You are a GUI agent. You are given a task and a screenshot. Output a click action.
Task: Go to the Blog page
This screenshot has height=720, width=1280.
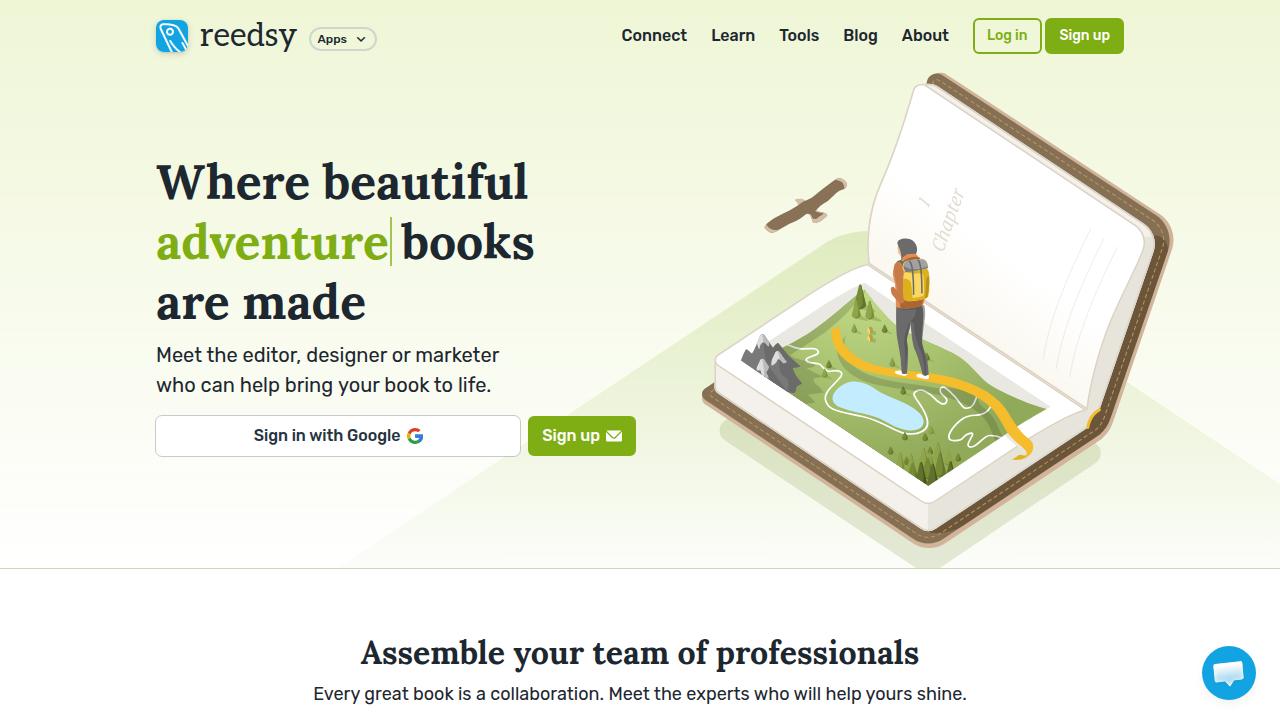860,35
